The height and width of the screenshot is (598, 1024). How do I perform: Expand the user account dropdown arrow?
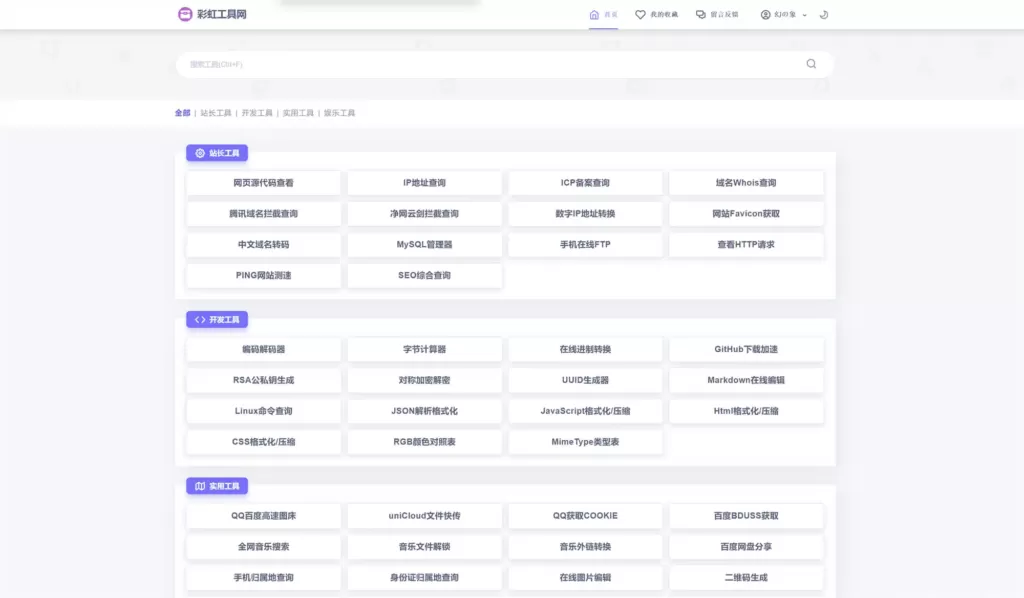805,15
